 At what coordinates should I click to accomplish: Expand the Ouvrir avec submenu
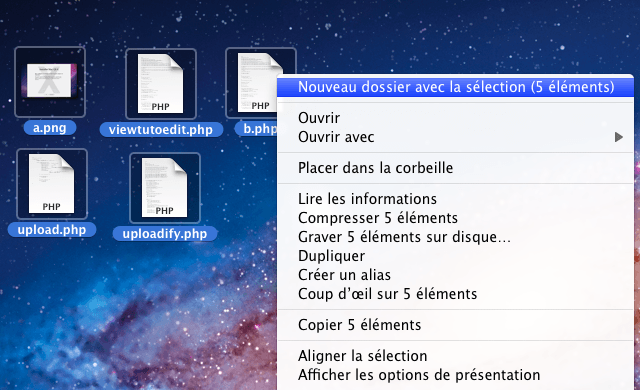coord(456,137)
